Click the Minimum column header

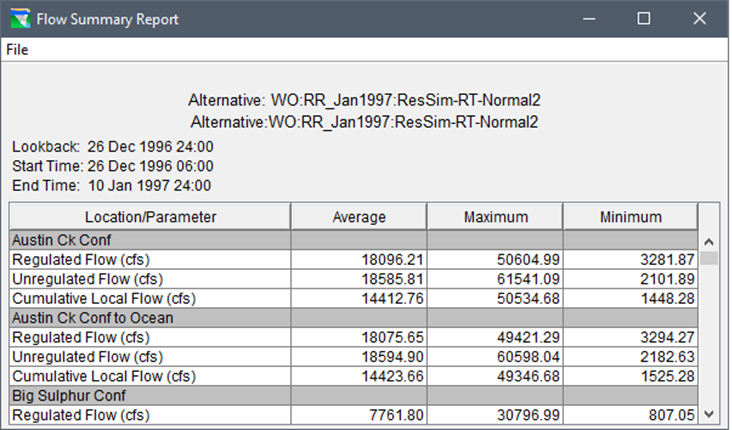click(x=631, y=217)
